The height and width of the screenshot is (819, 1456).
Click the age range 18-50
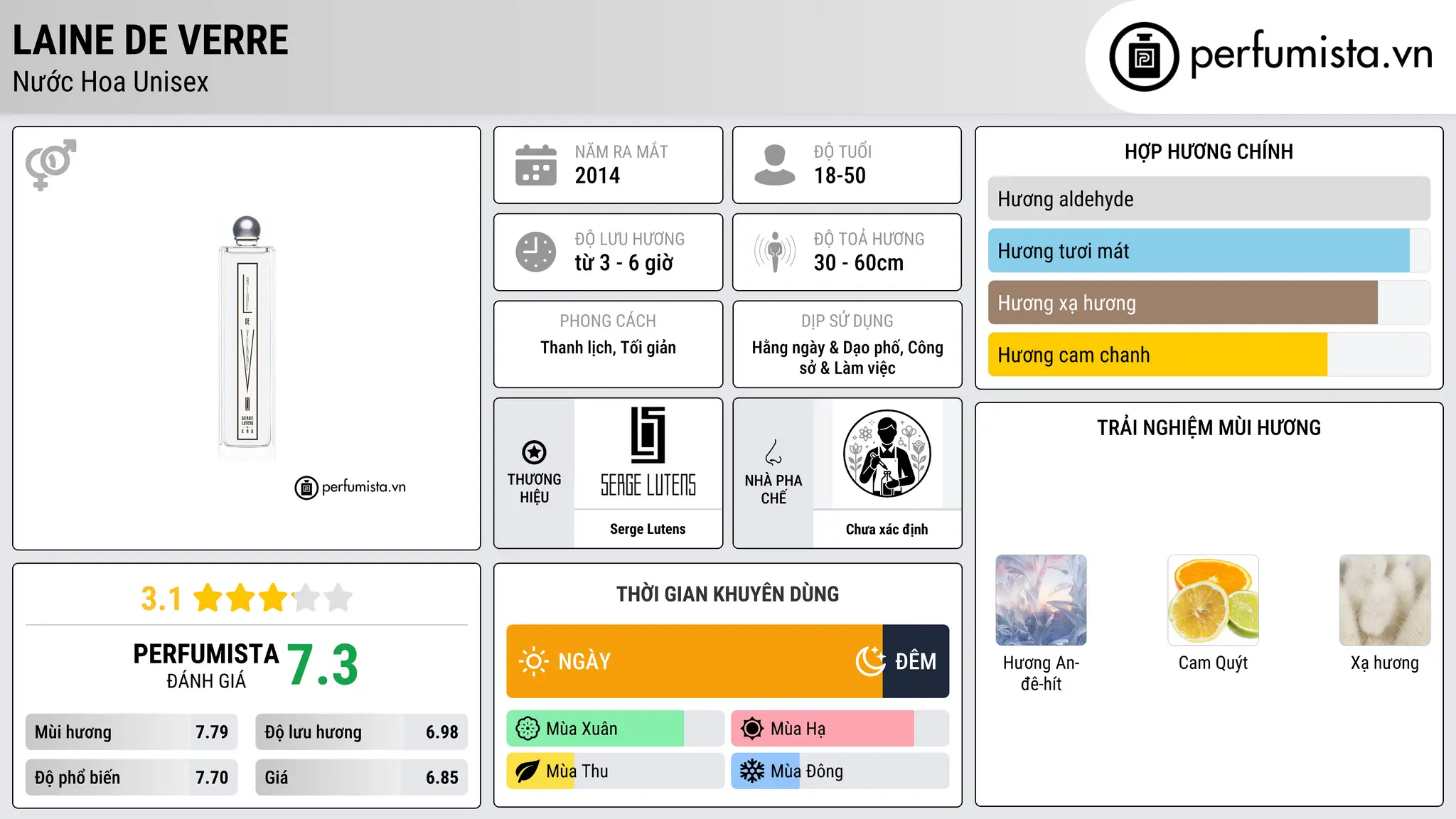click(840, 176)
